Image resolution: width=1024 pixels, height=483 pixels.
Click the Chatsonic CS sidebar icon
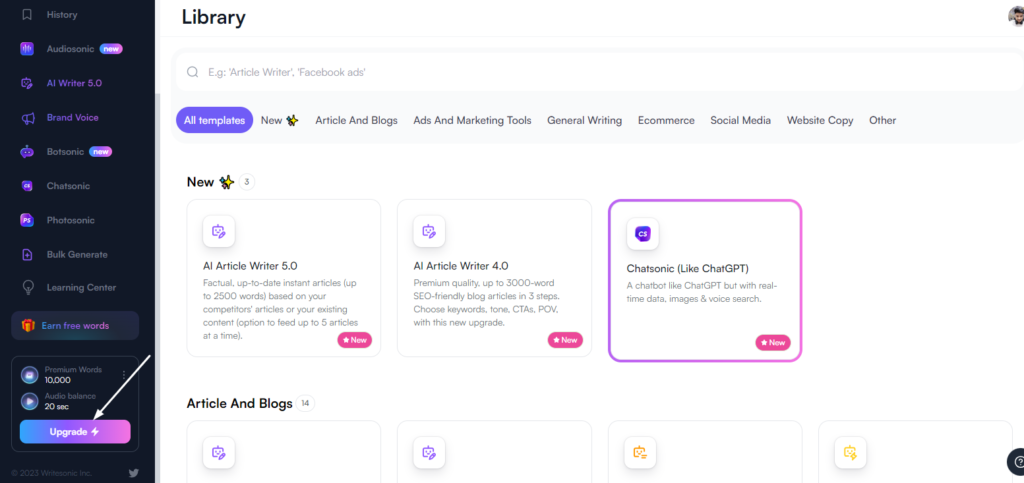(27, 186)
